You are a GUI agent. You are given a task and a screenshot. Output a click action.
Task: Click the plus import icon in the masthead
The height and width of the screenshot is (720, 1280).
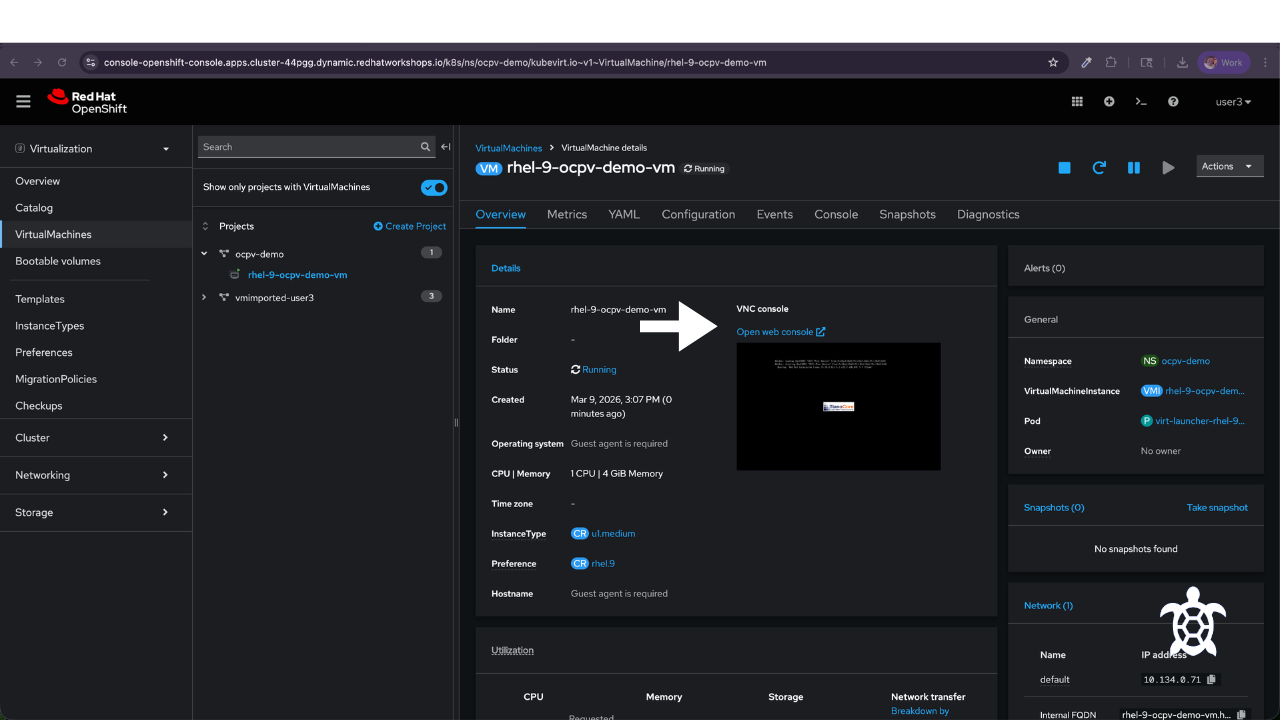tap(1109, 101)
